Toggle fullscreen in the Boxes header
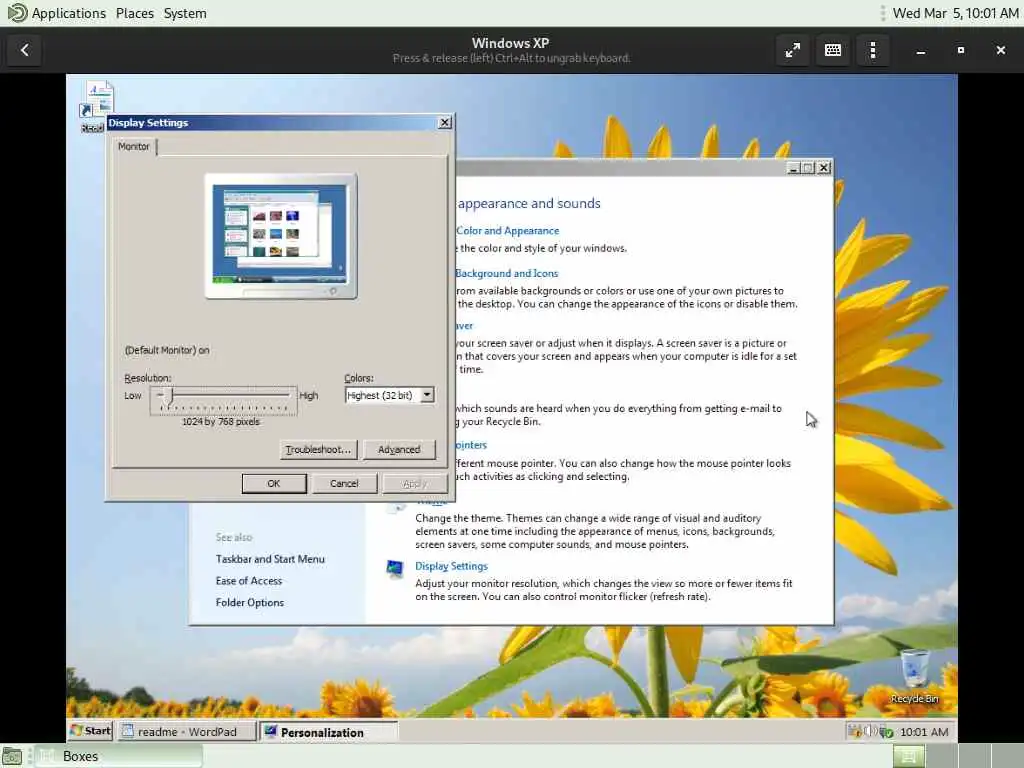The height and width of the screenshot is (768, 1024). (x=793, y=50)
